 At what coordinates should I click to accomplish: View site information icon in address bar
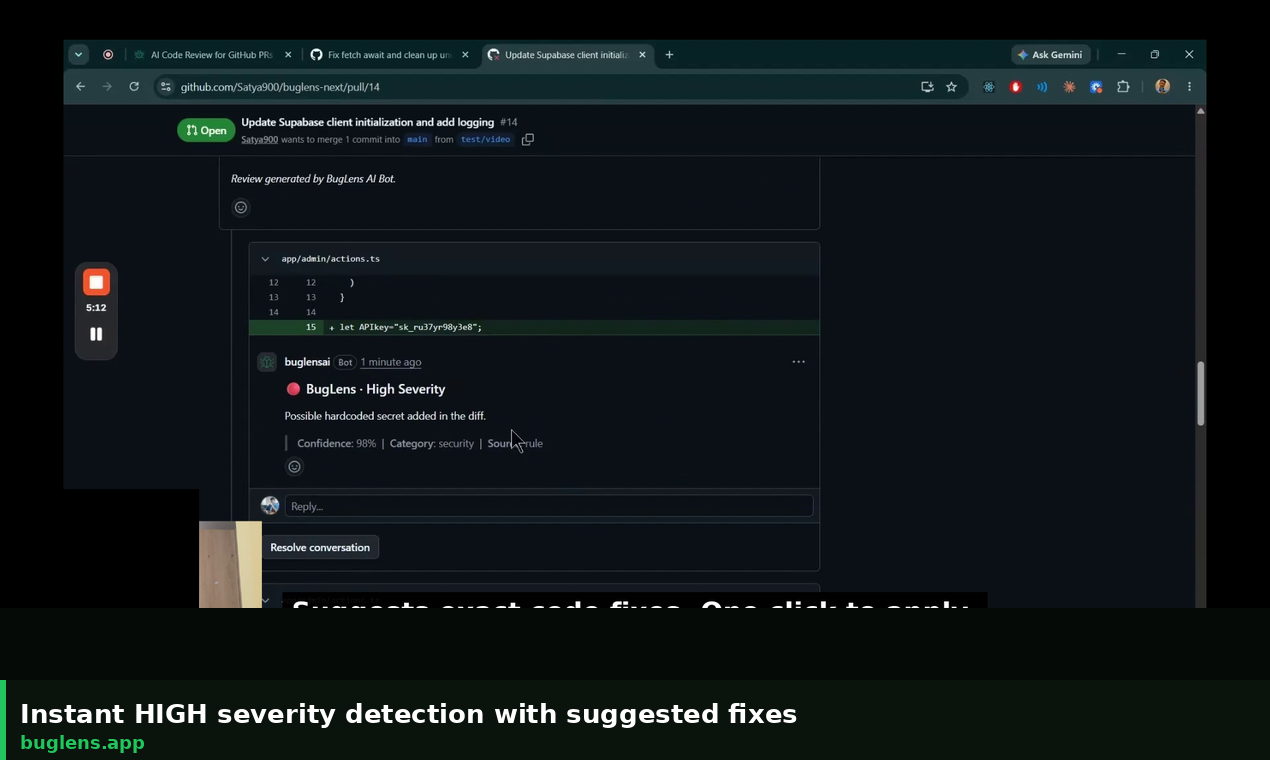coord(166,87)
